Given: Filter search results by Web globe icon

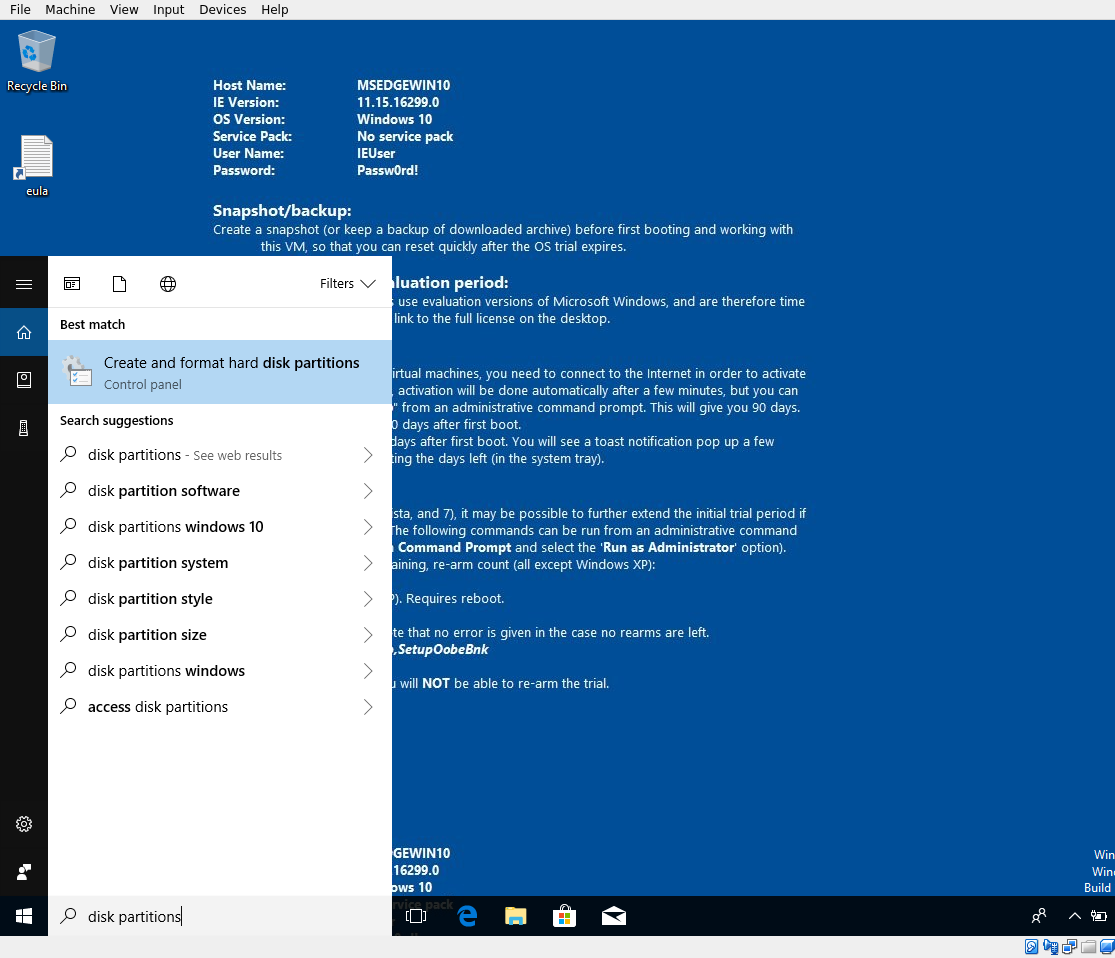Looking at the screenshot, I should click(168, 284).
